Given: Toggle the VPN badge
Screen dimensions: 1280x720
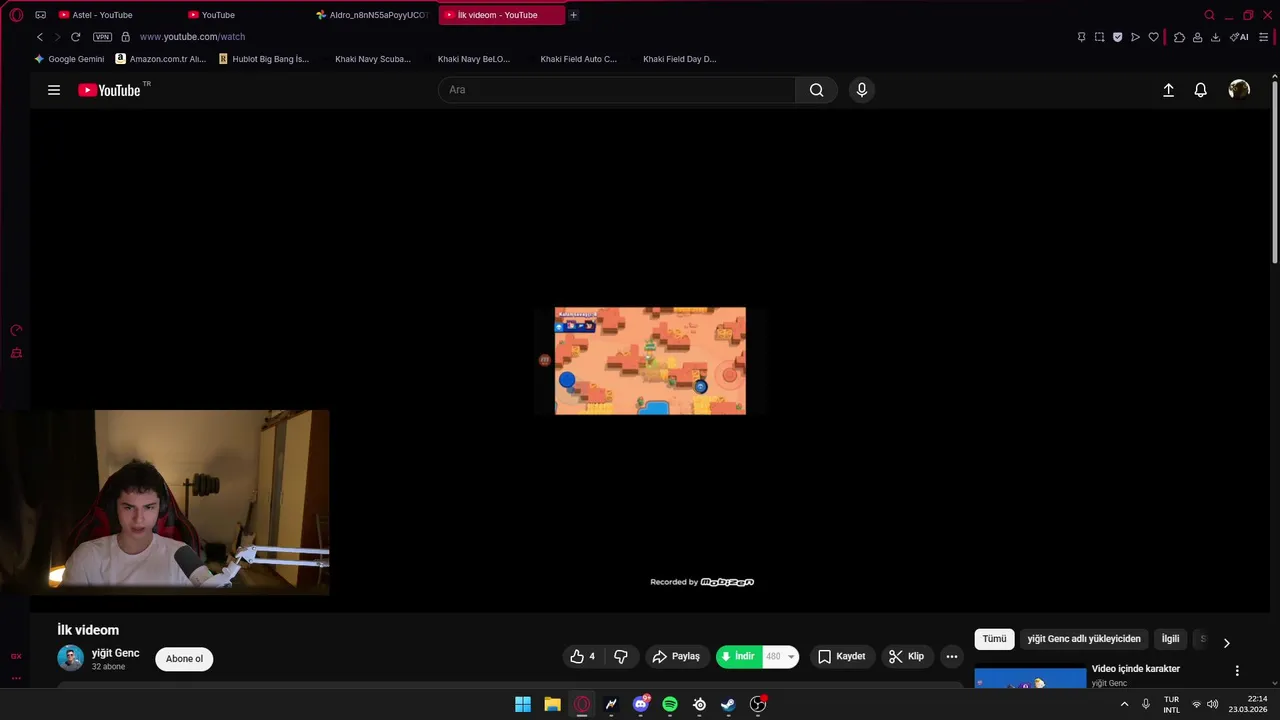Looking at the screenshot, I should click(102, 37).
